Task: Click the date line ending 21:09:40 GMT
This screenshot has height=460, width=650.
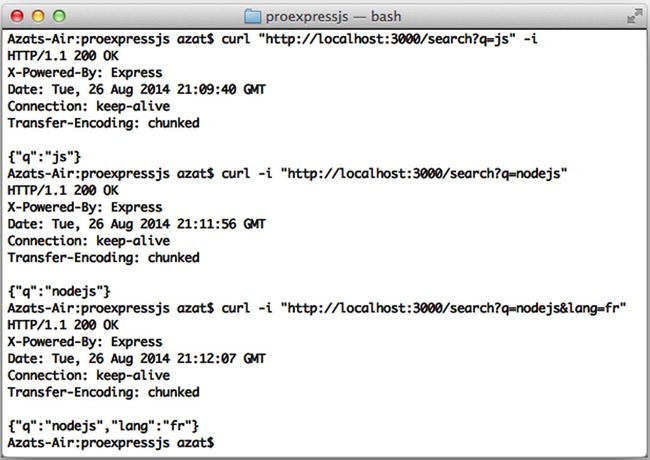Action: [136, 90]
